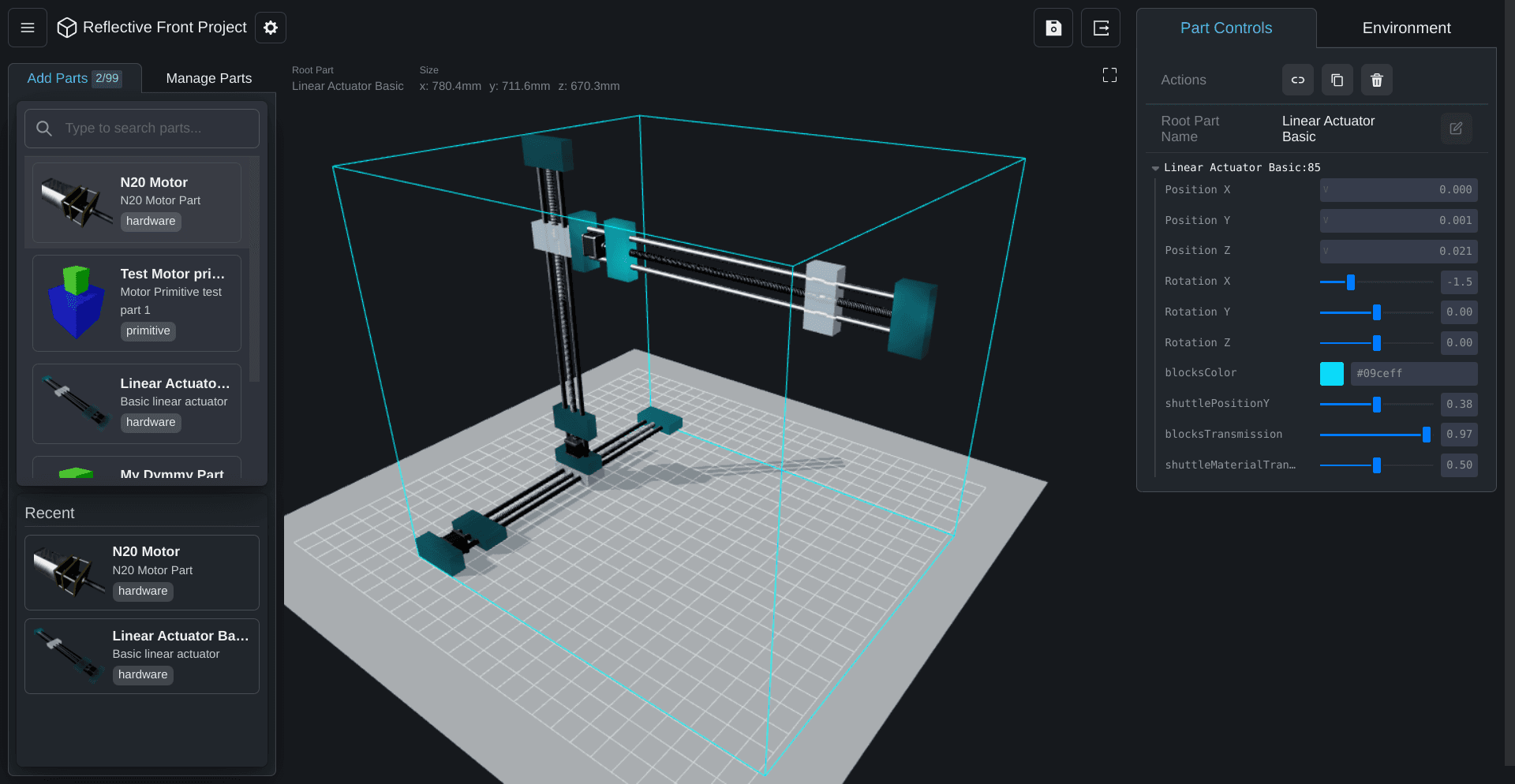Edit the Root Part Name via pencil icon

1457,129
